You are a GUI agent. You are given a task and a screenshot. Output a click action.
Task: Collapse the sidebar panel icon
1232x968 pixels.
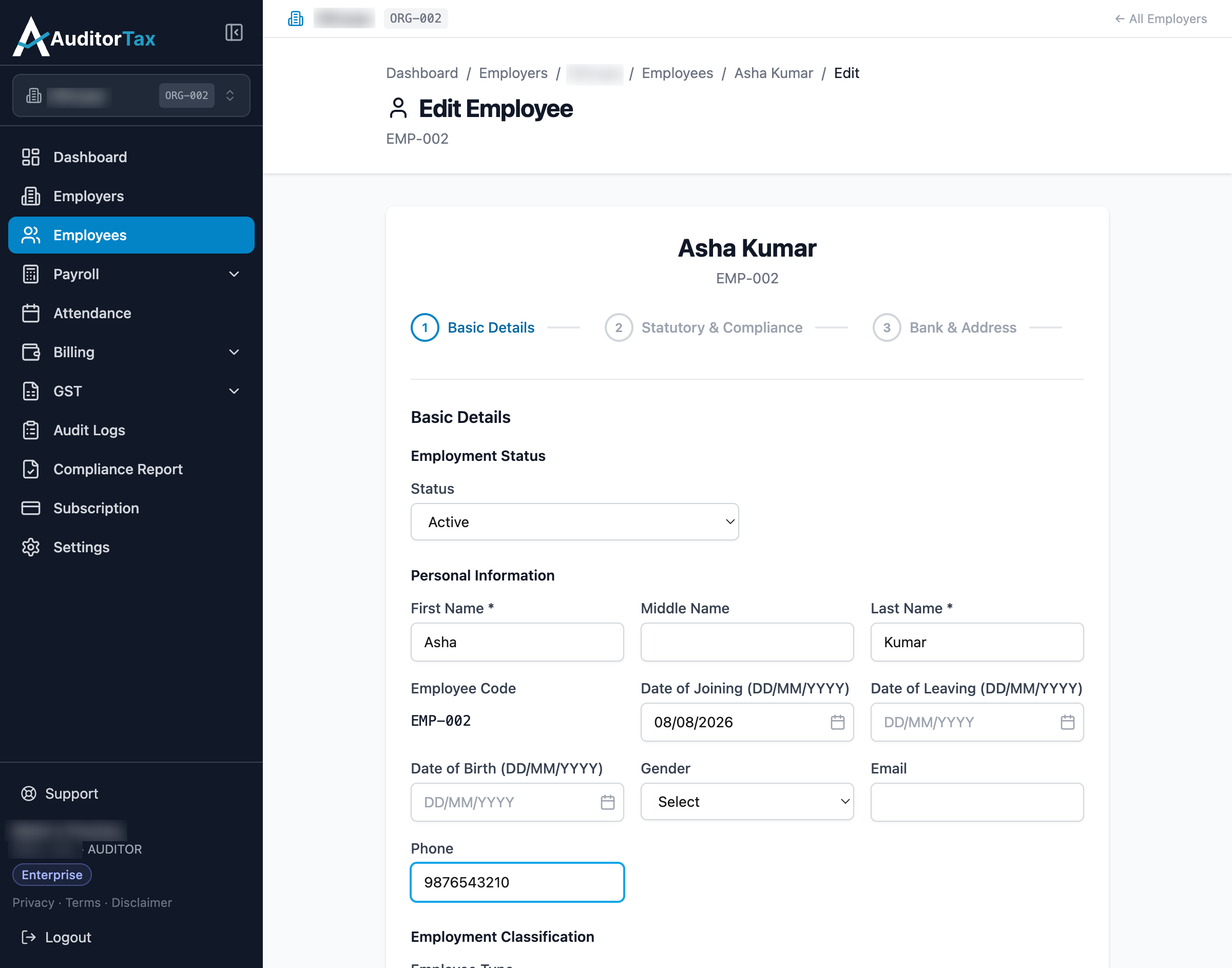234,32
